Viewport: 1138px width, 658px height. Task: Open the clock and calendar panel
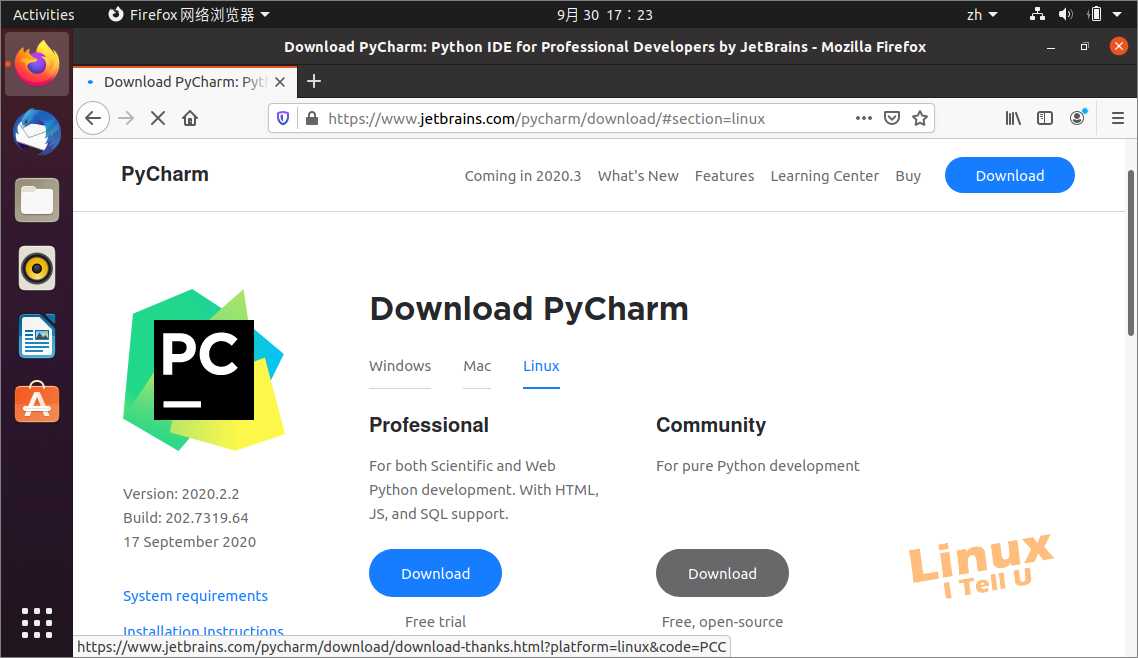pos(605,15)
